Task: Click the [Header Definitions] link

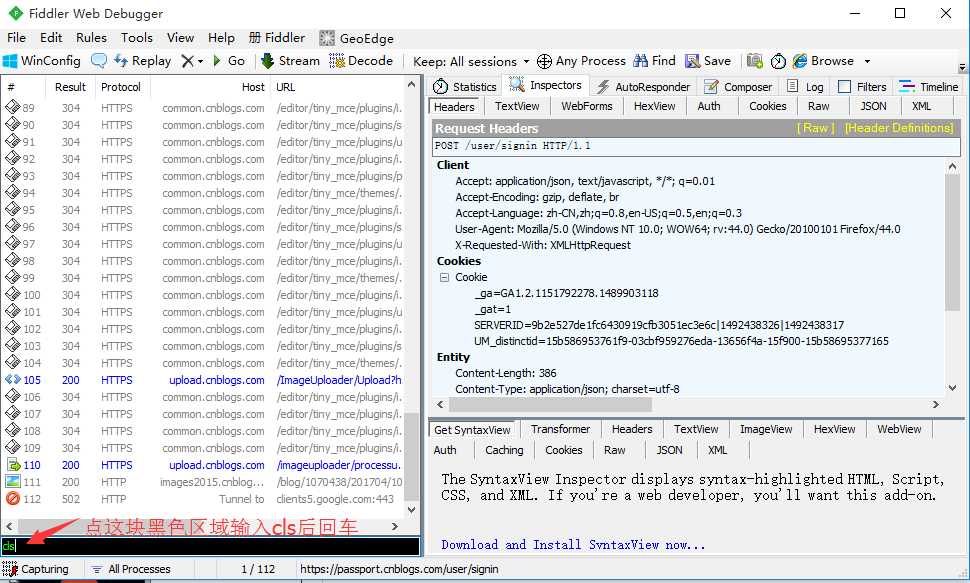Action: (x=899, y=128)
